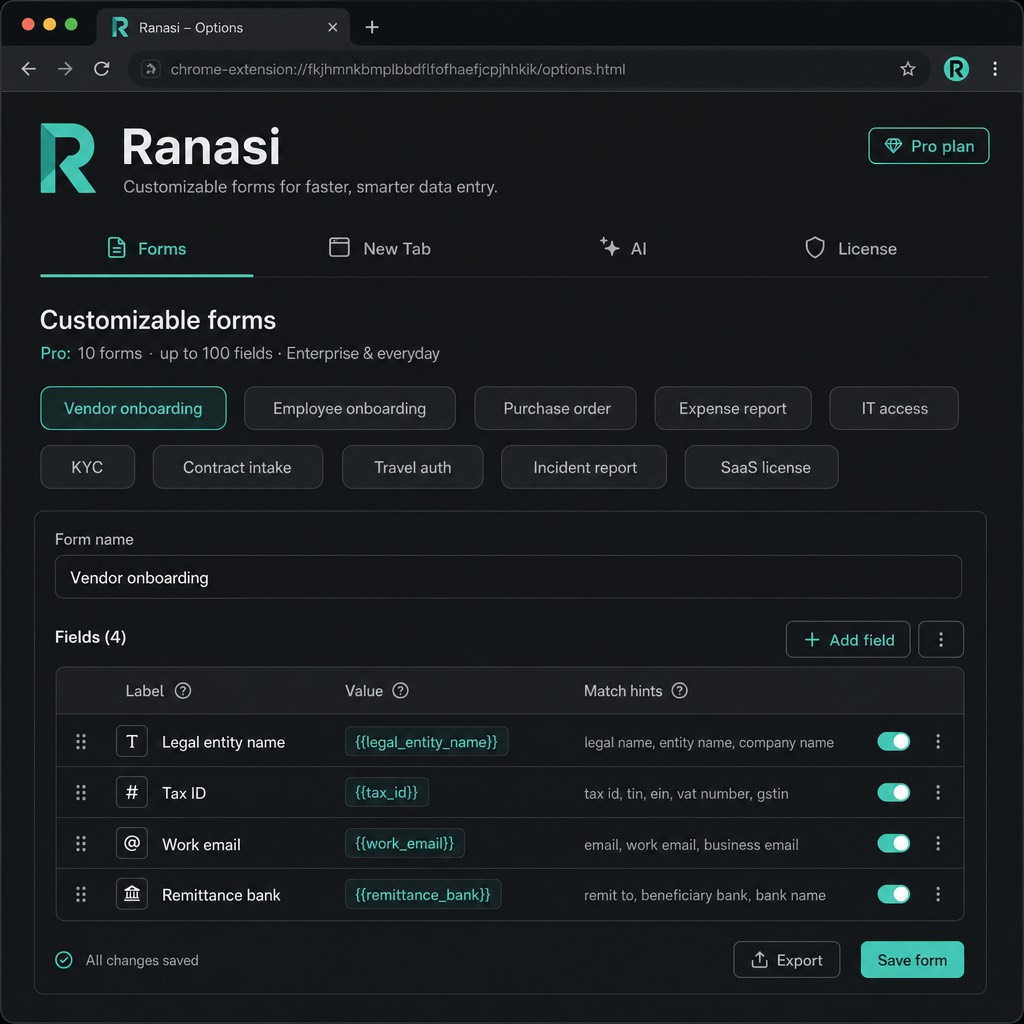Image resolution: width=1024 pixels, height=1024 pixels.
Task: Open the Chrome three-dot menu
Action: (x=995, y=69)
